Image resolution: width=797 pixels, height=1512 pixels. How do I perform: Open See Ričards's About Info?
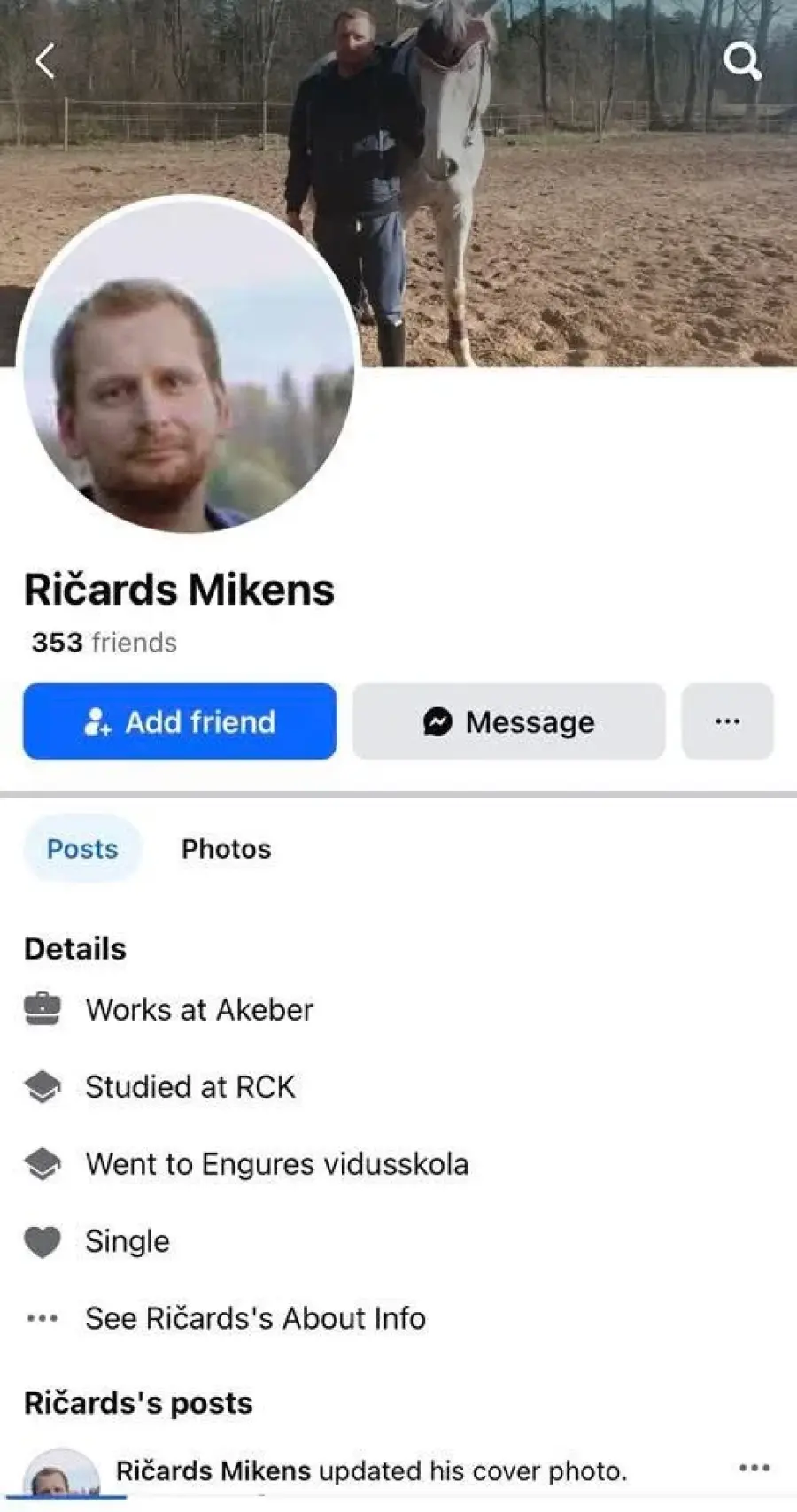(x=256, y=1318)
